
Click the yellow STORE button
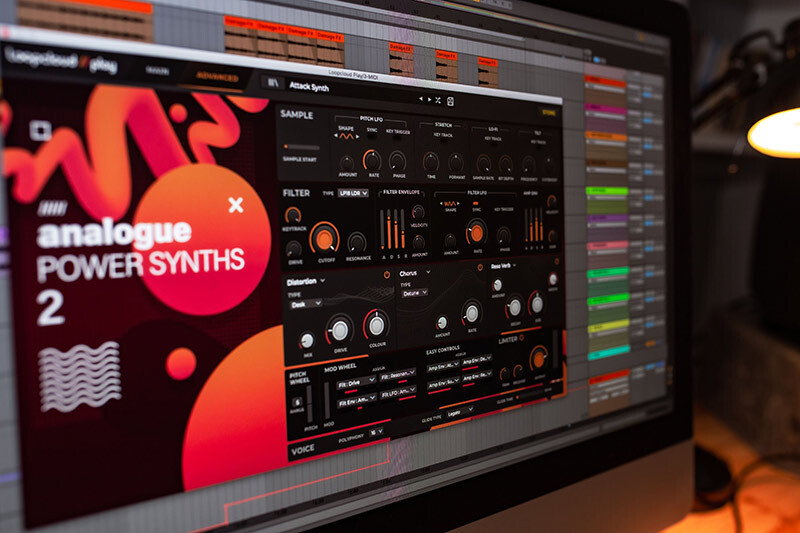[x=549, y=113]
